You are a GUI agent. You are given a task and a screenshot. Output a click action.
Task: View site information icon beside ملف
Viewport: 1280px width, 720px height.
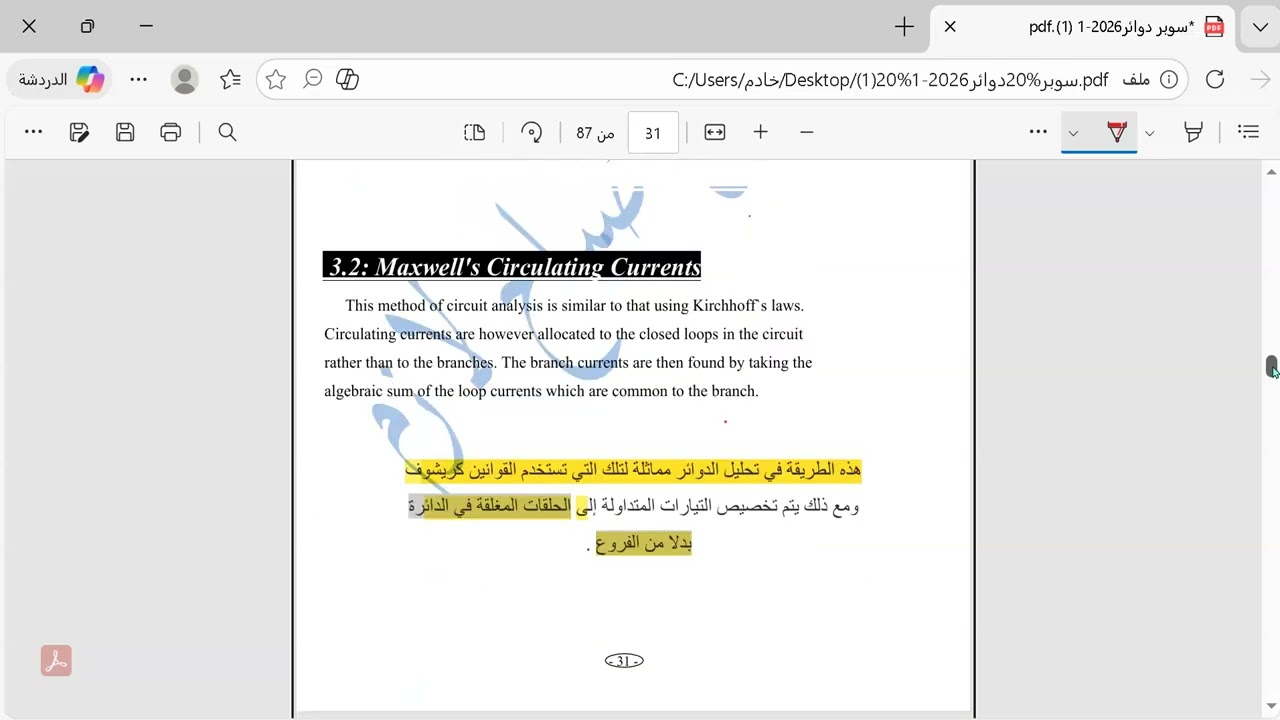(1169, 79)
